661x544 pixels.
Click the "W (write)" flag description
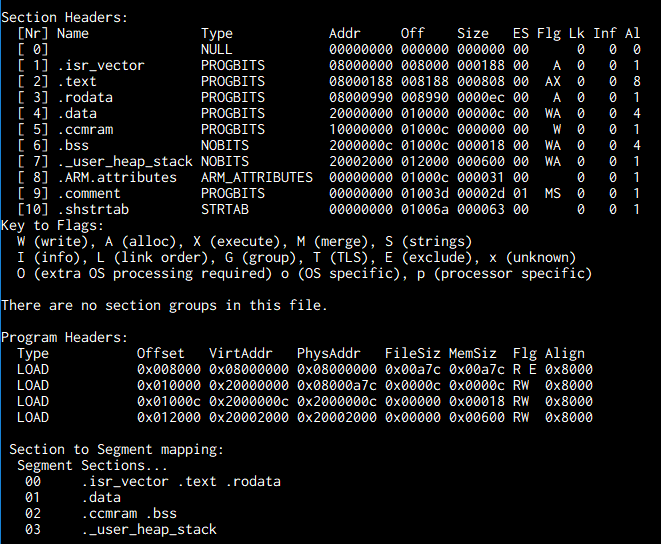pyautogui.click(x=53, y=242)
